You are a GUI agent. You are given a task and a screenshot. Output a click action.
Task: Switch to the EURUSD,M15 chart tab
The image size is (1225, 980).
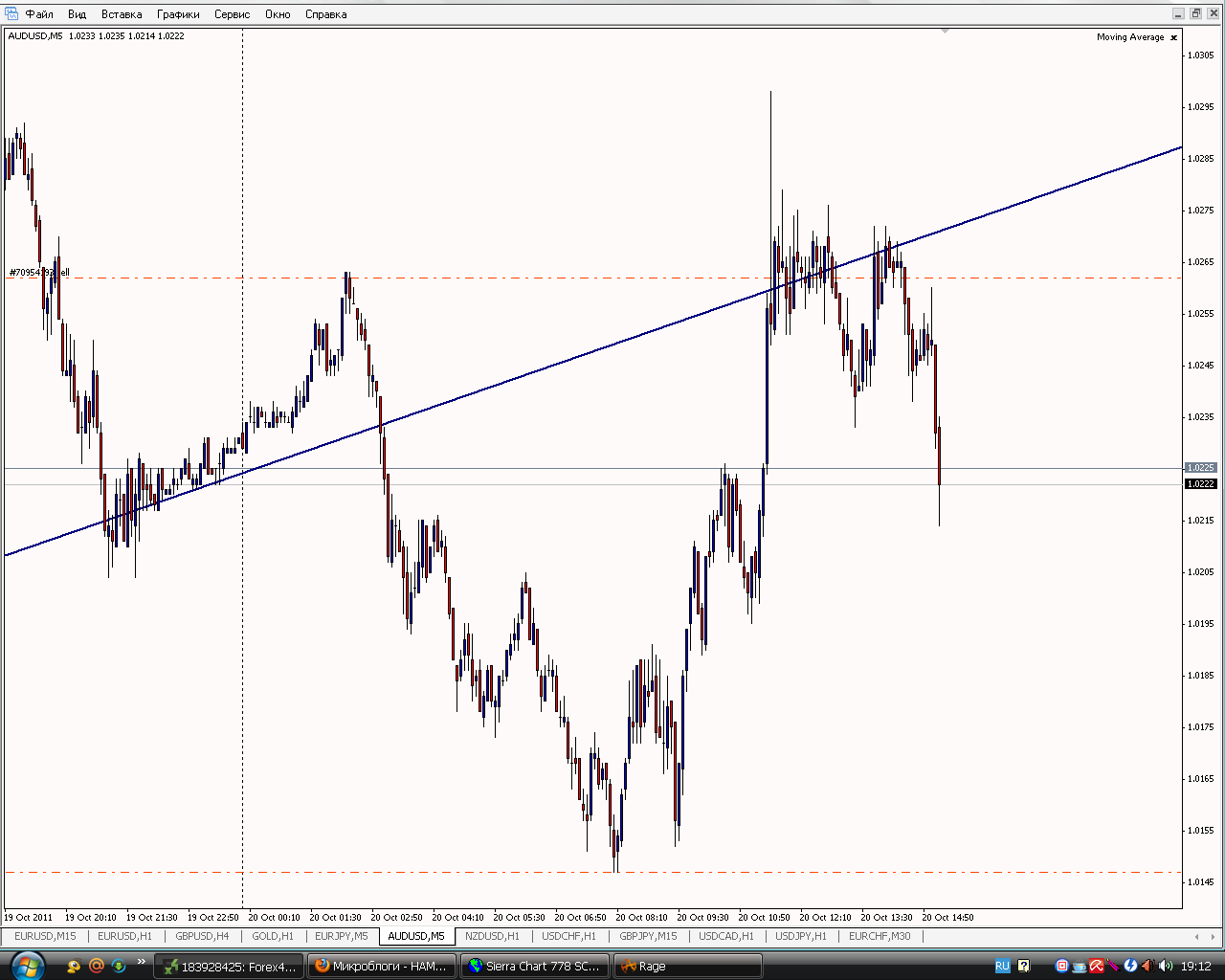pyautogui.click(x=45, y=936)
